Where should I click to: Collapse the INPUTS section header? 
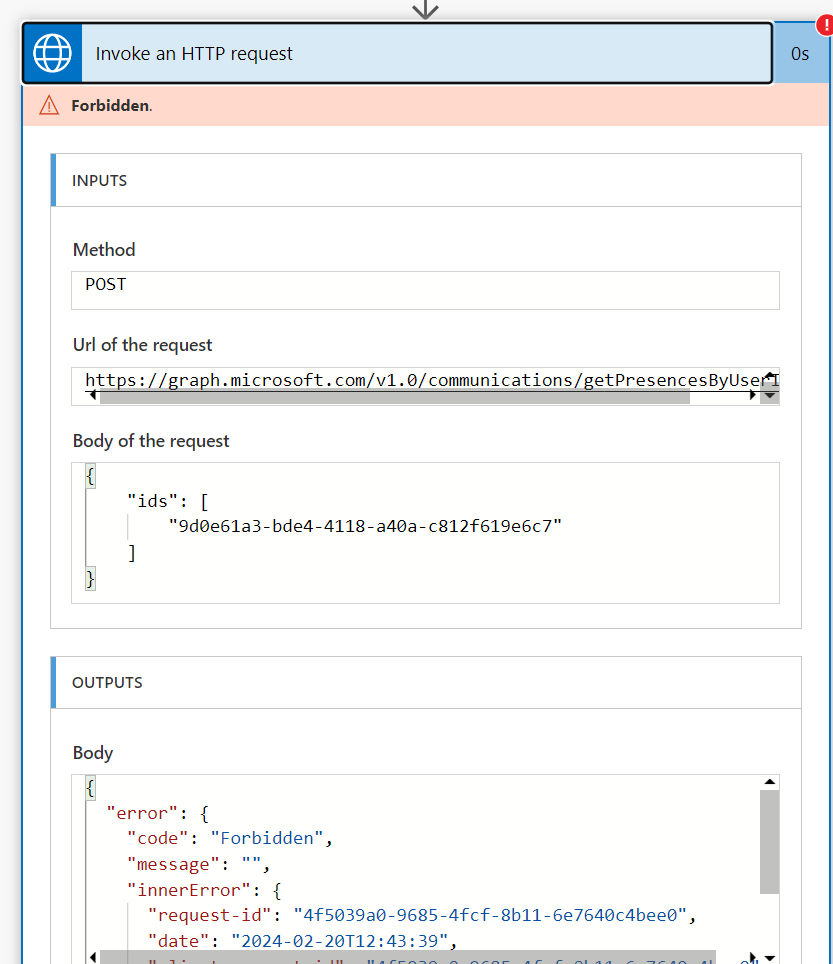coord(426,181)
